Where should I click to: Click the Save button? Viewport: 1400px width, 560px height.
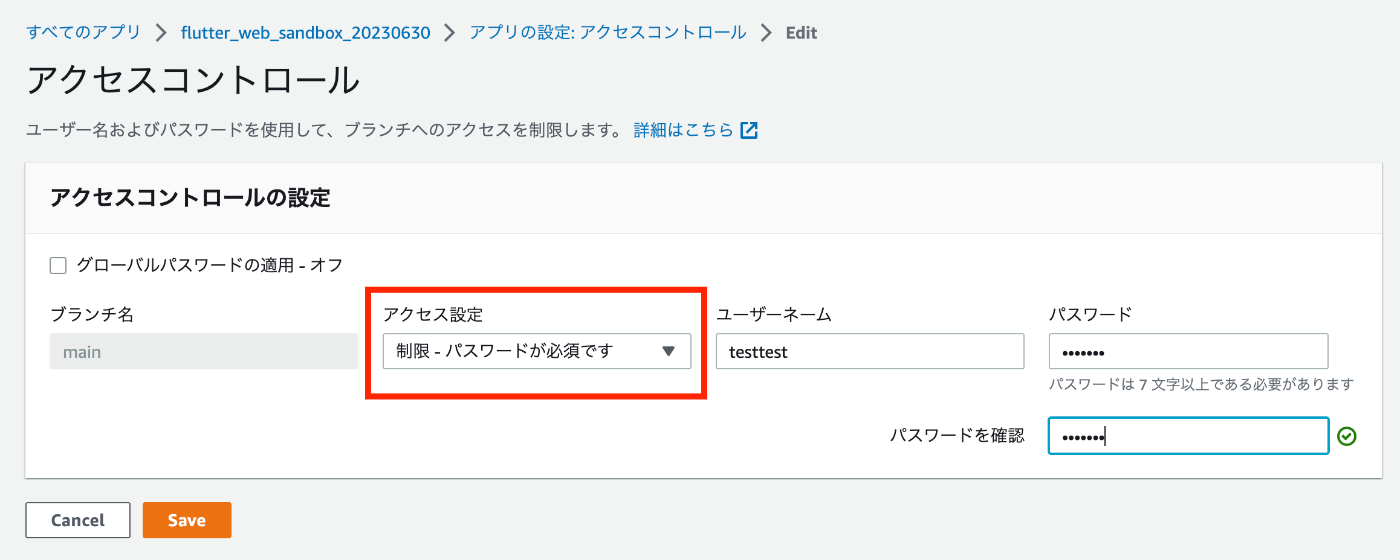(x=187, y=520)
